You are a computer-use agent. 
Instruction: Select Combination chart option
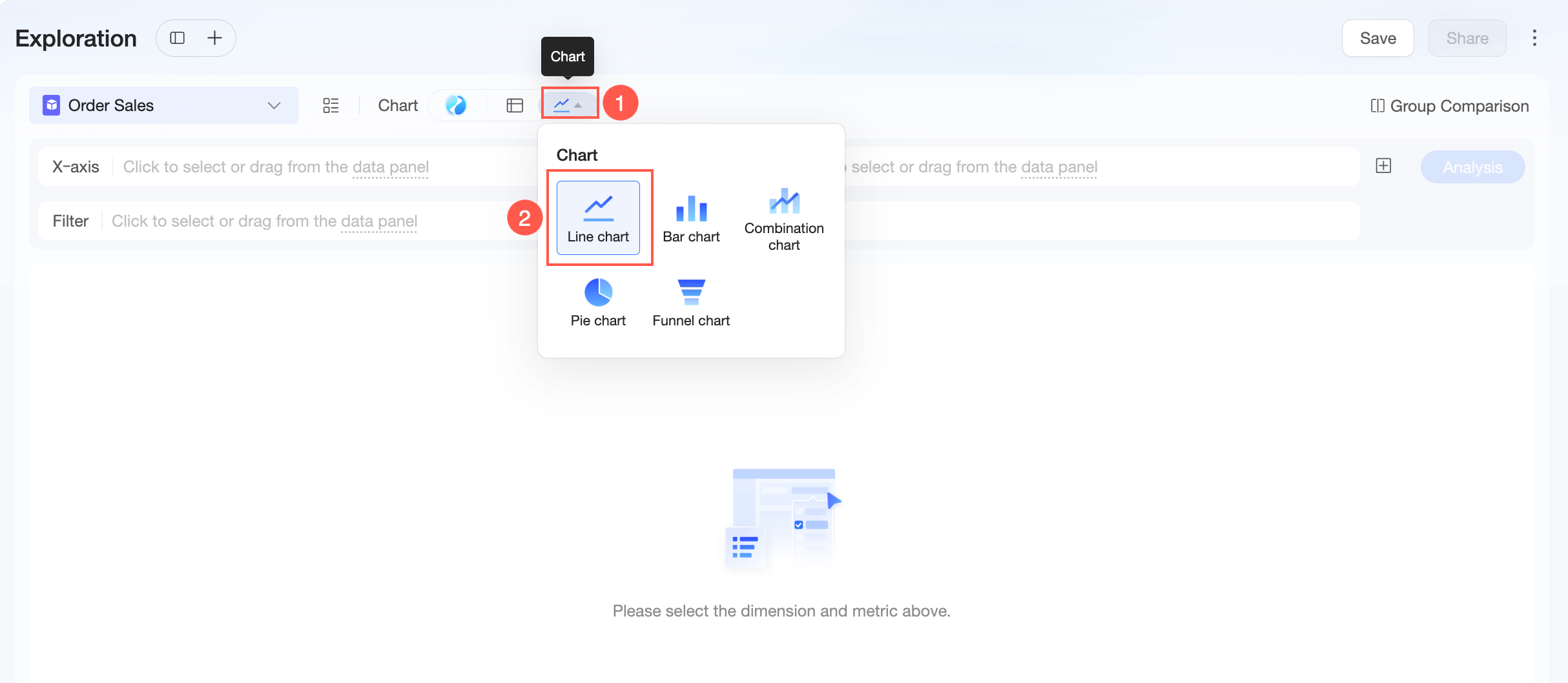[x=784, y=218]
